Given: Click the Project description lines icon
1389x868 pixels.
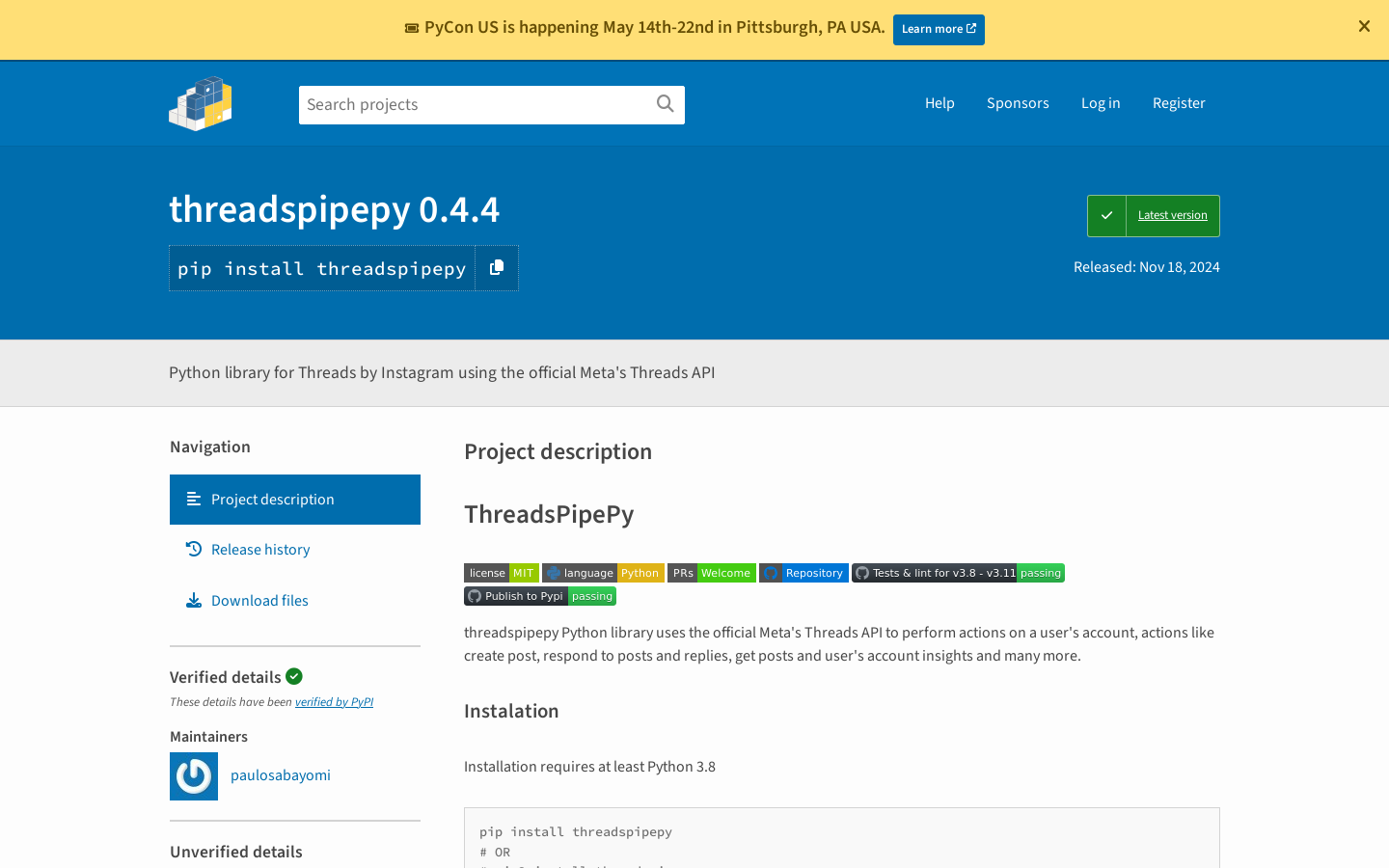Looking at the screenshot, I should click(194, 499).
